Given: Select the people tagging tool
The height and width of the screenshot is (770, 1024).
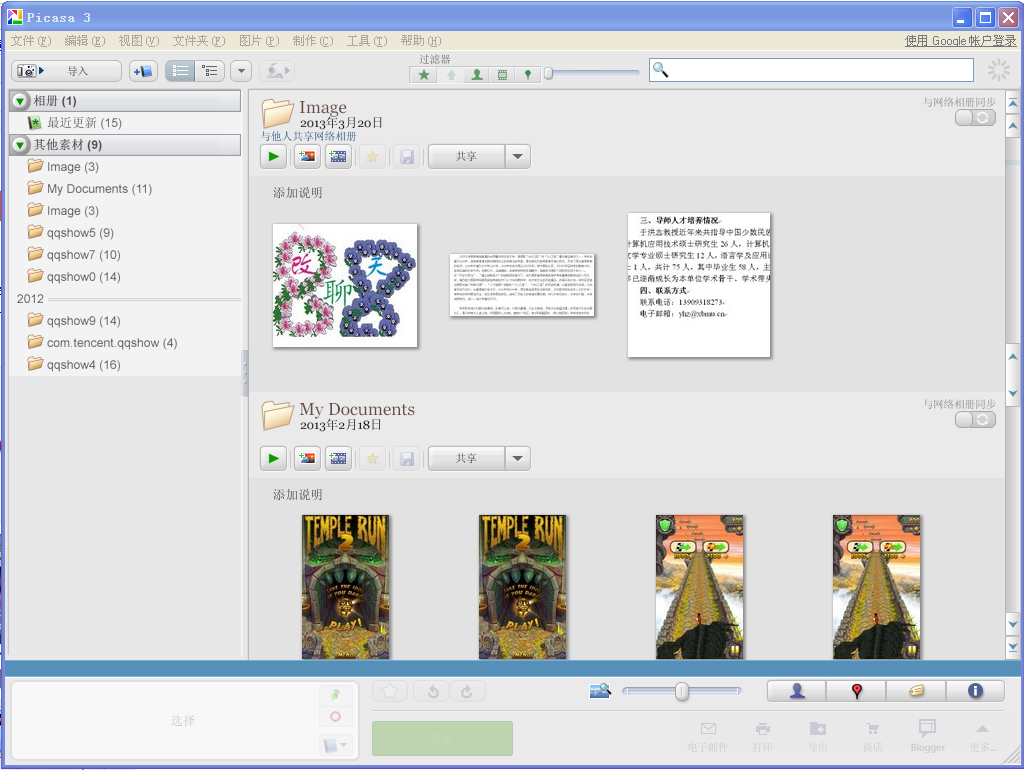Looking at the screenshot, I should coord(795,691).
